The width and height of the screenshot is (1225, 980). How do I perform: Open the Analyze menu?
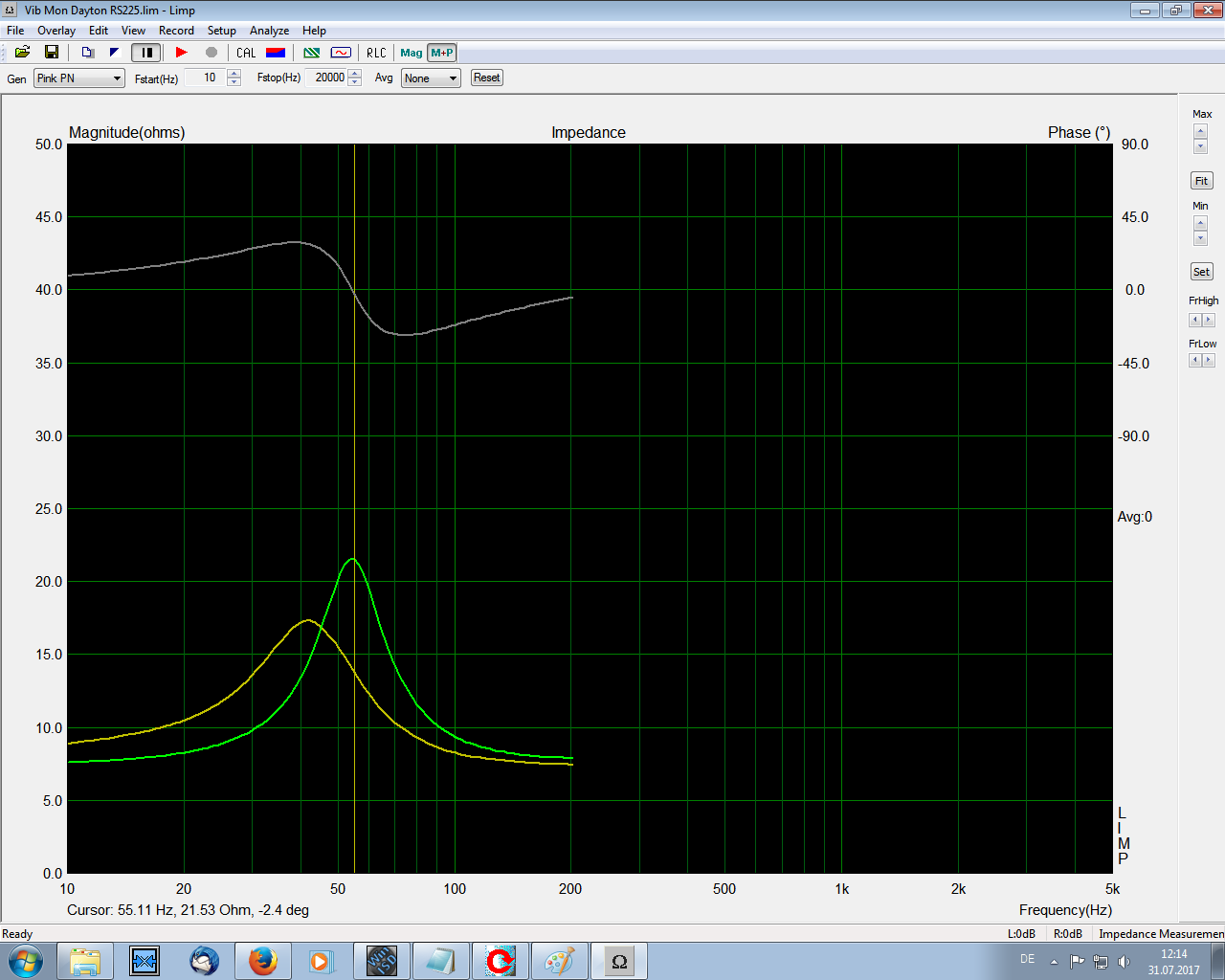click(x=269, y=31)
